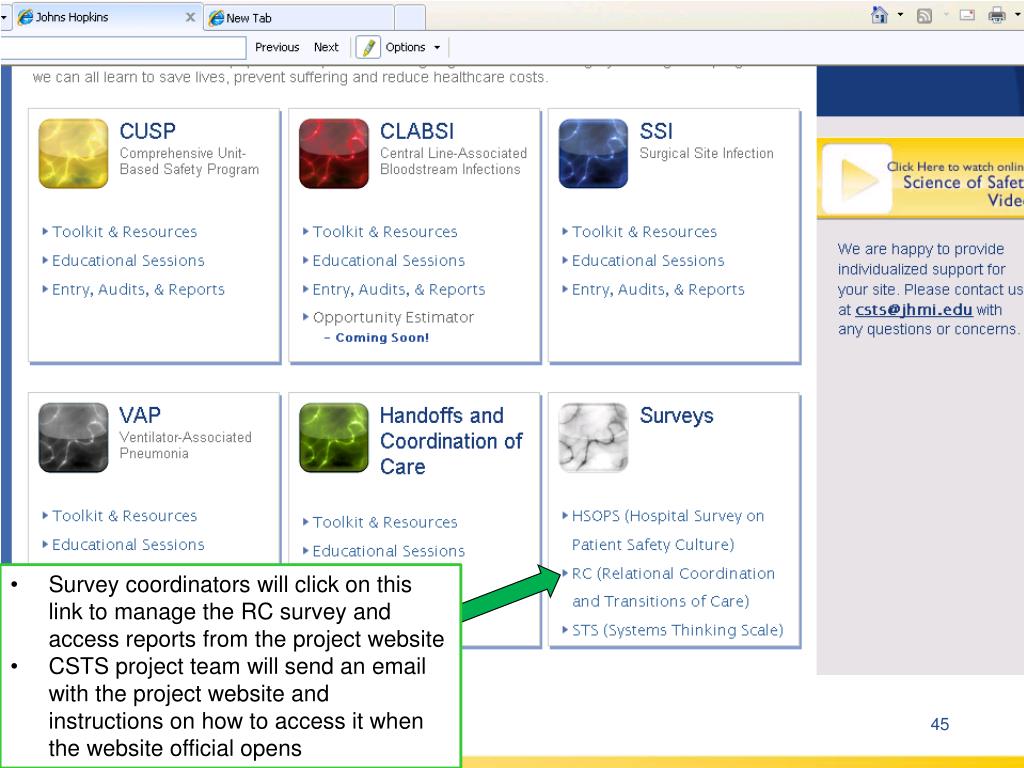Click Previous in the find bar
This screenshot has width=1024, height=768.
[x=277, y=47]
